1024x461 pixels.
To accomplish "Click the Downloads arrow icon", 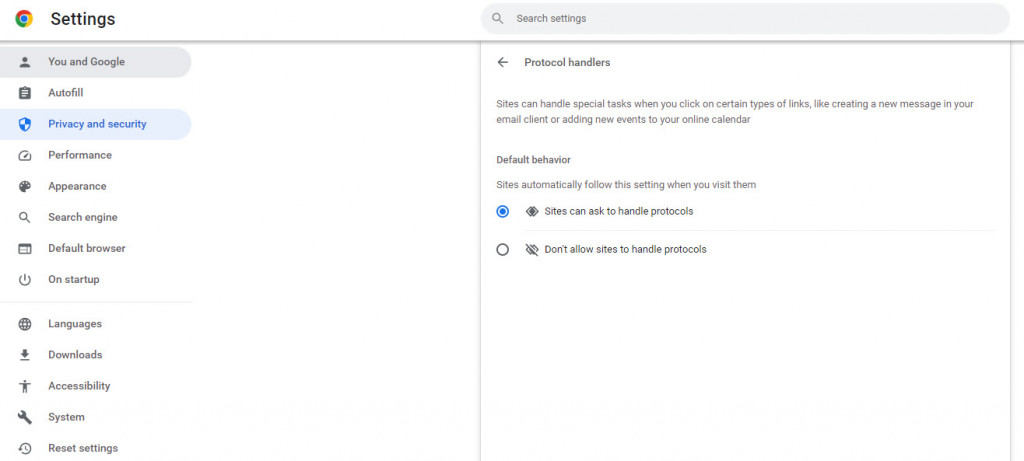I will tap(25, 355).
